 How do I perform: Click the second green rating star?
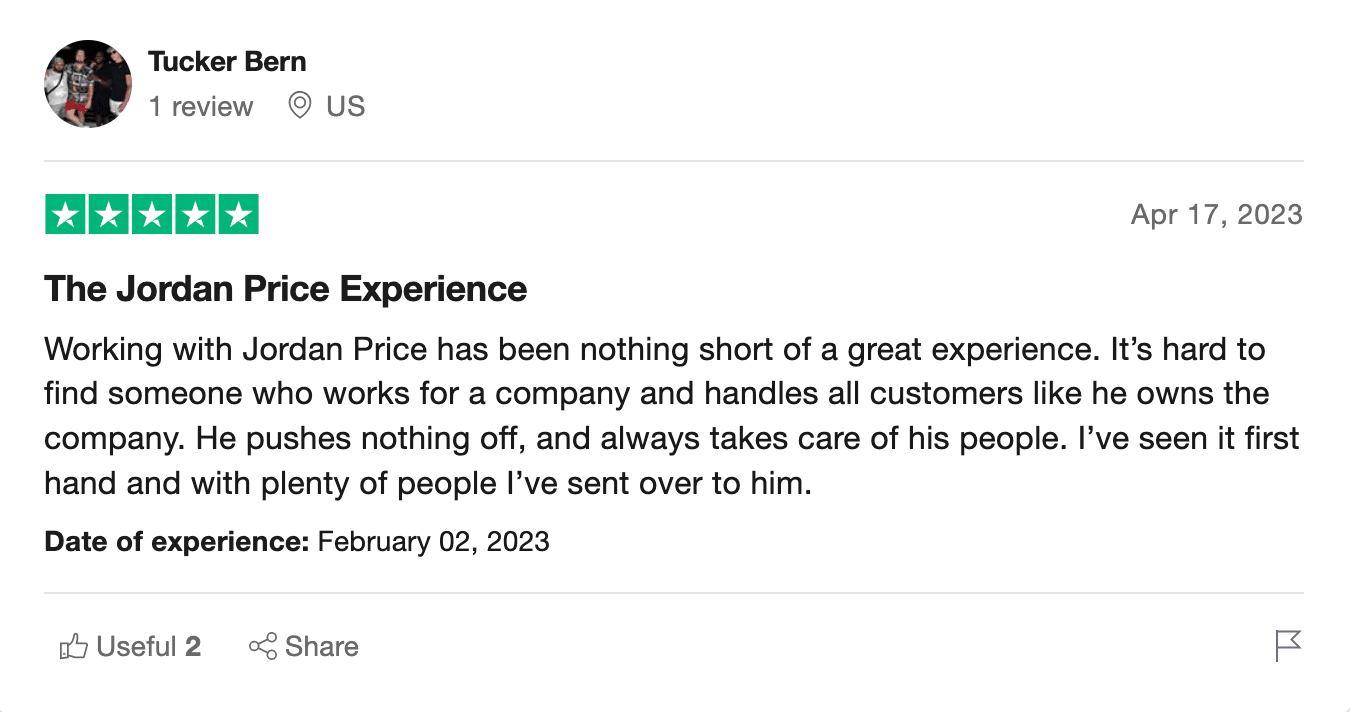tap(108, 215)
